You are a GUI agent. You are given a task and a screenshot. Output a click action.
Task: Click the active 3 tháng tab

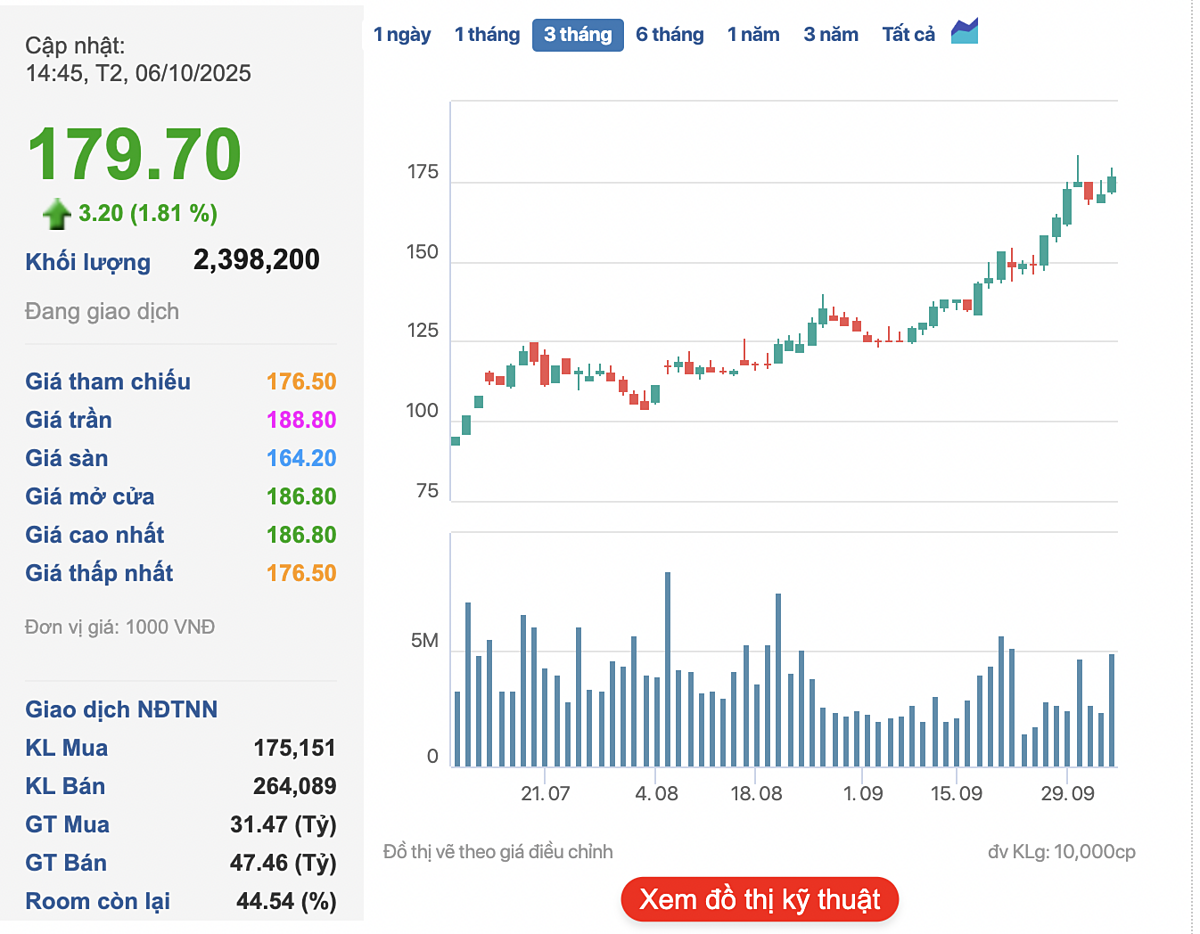pyautogui.click(x=577, y=35)
